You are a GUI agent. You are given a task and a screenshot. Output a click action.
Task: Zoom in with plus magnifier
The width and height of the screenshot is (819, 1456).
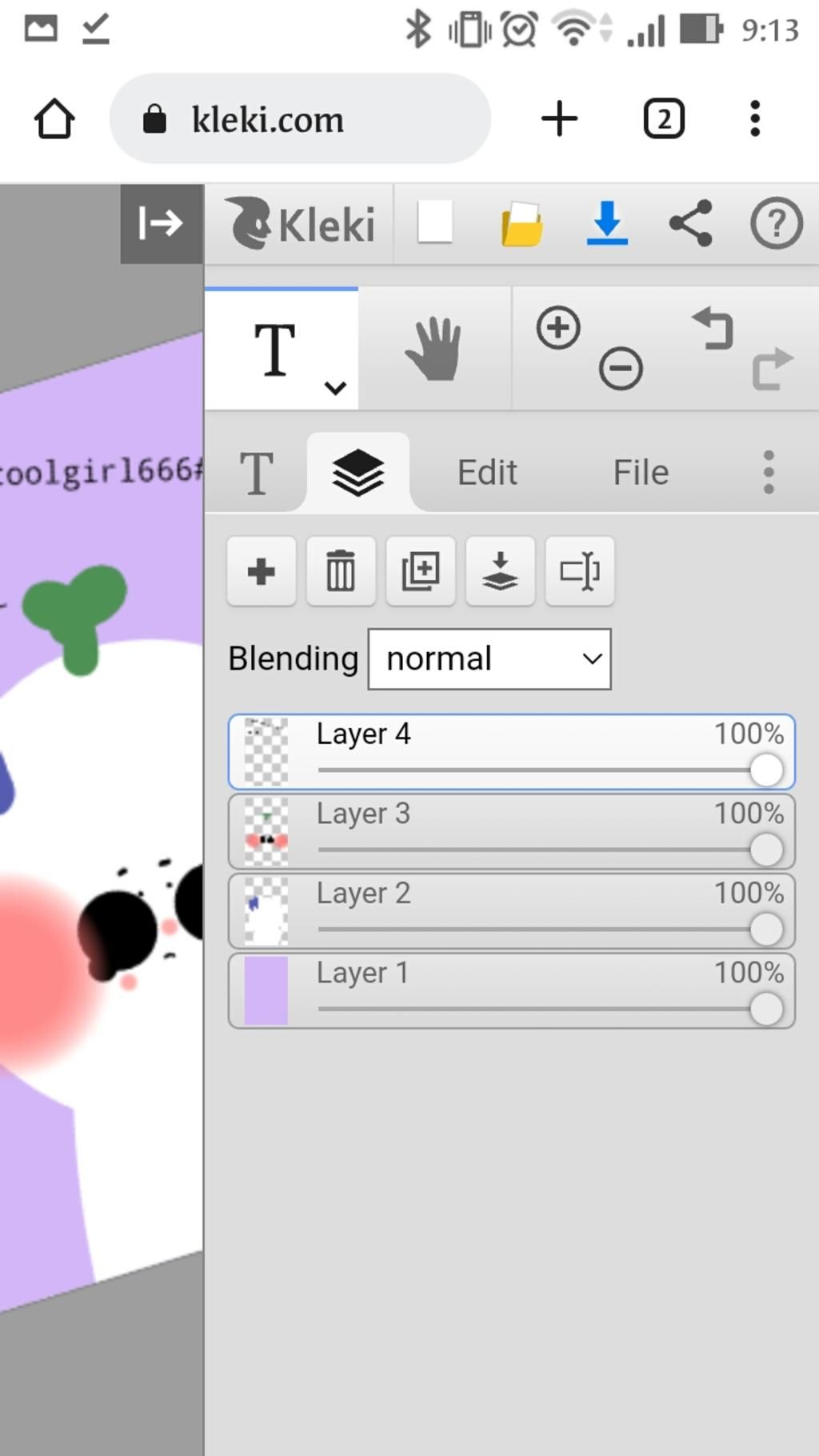558,327
